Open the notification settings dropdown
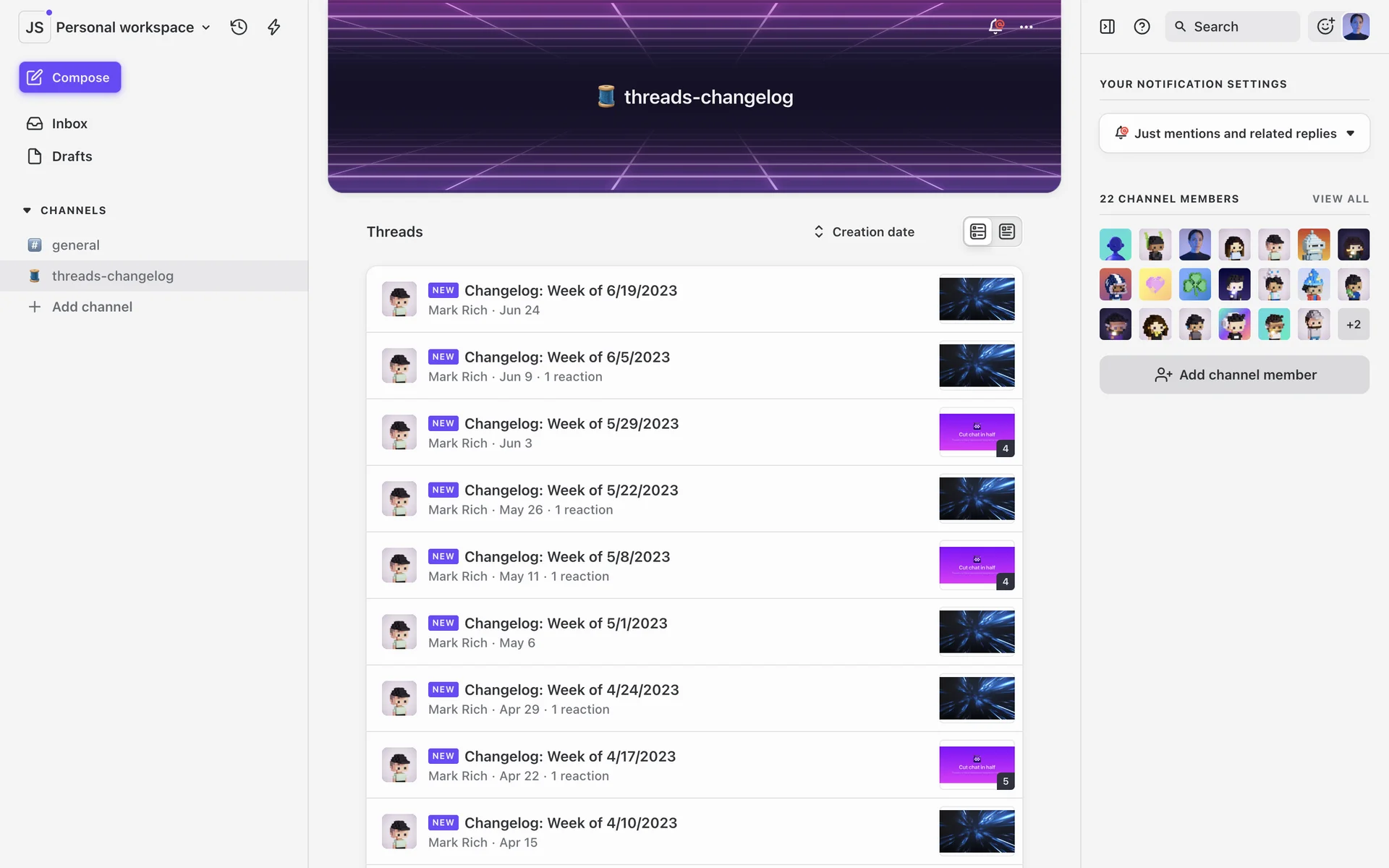Viewport: 1389px width, 868px height. point(1234,133)
